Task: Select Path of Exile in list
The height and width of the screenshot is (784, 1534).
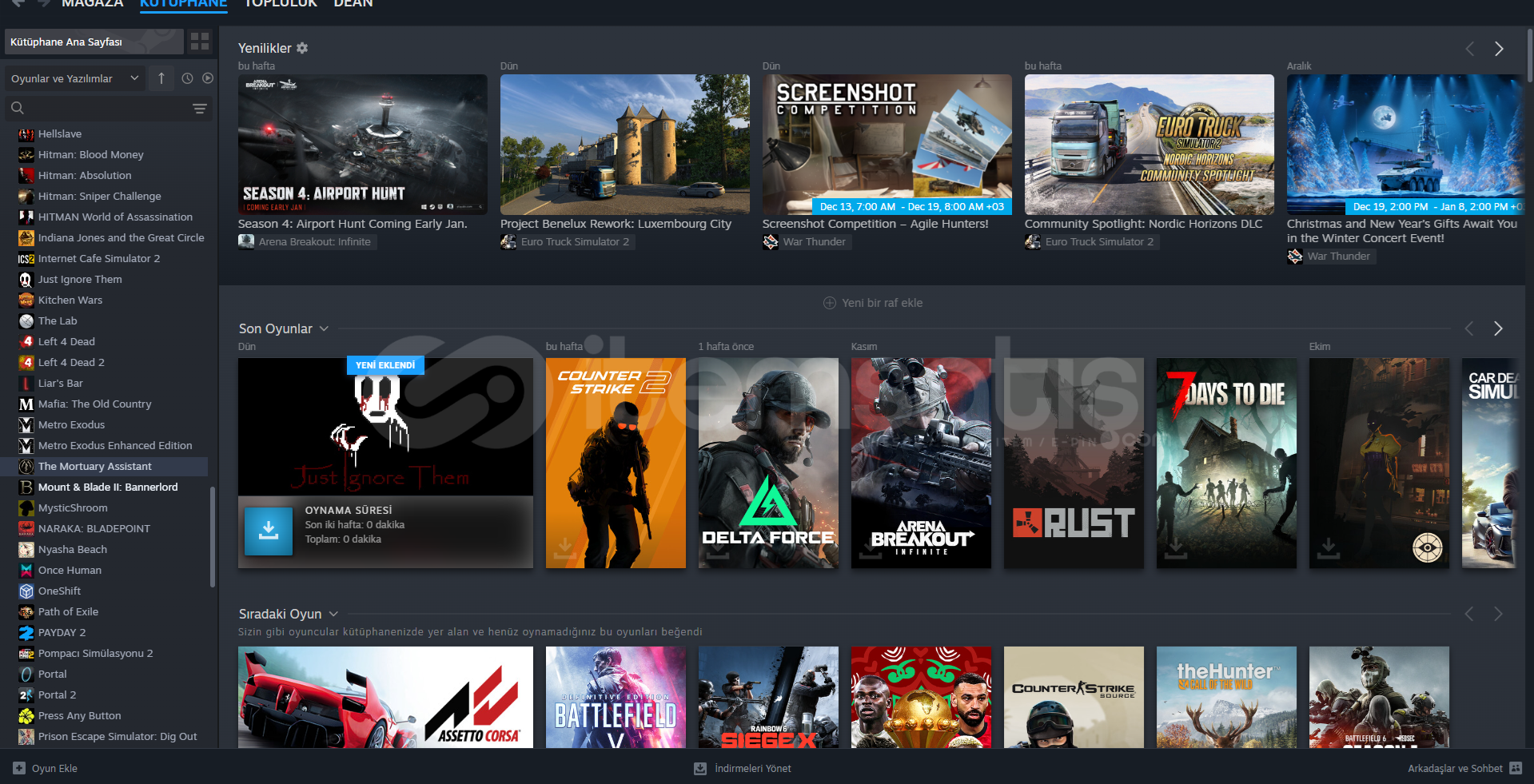Action: [x=104, y=612]
